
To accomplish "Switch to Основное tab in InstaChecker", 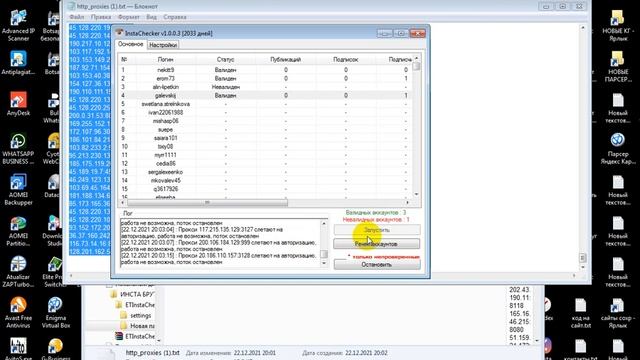I will 131,44.
